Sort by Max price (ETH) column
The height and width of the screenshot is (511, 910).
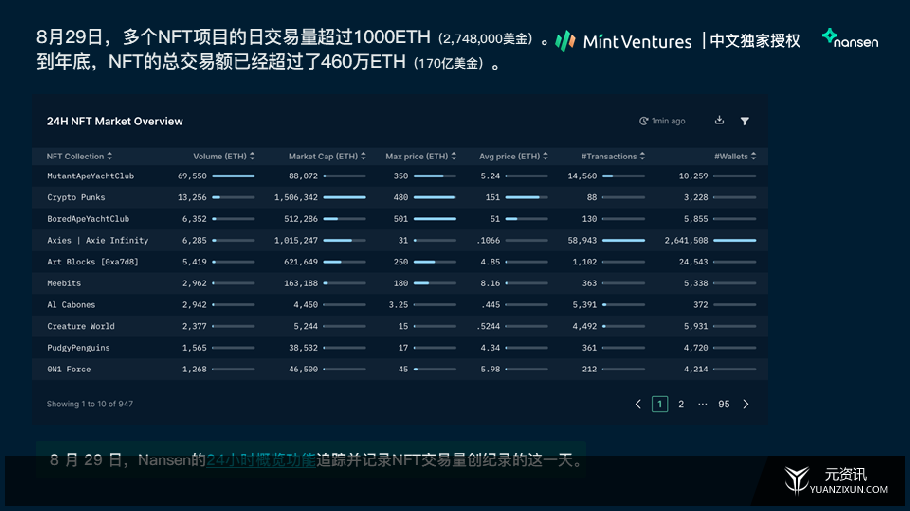[421, 156]
